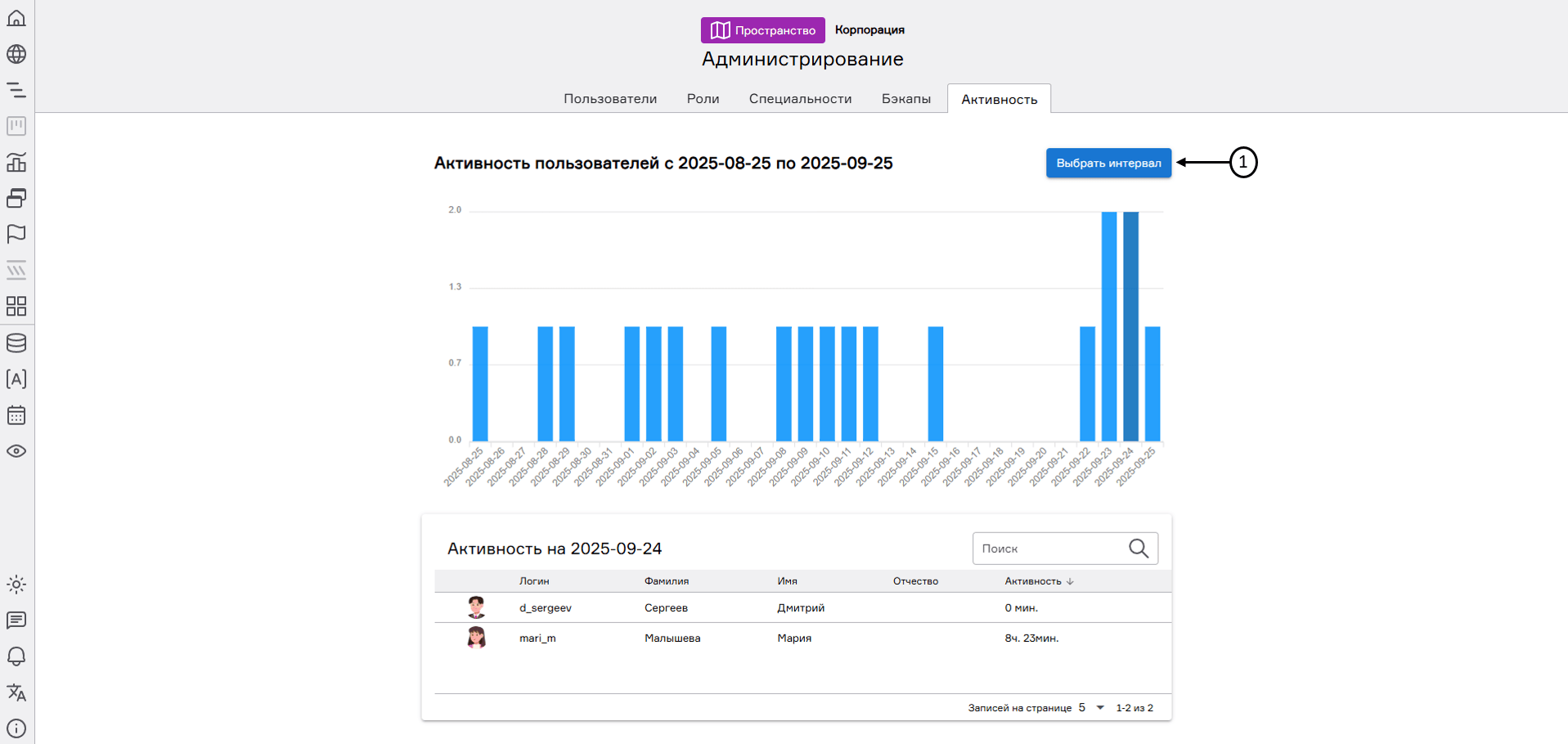Click the Выбрать интервал button

coord(1108,163)
